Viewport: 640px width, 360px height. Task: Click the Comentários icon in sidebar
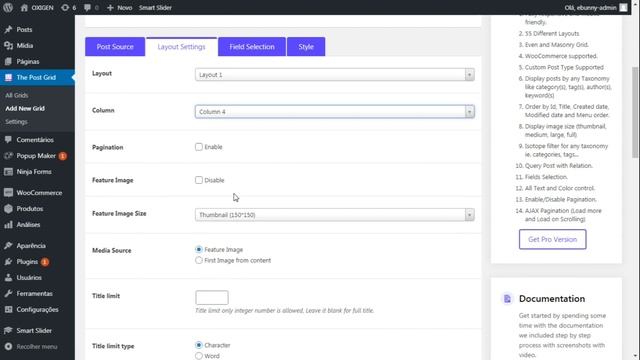click(x=8, y=140)
